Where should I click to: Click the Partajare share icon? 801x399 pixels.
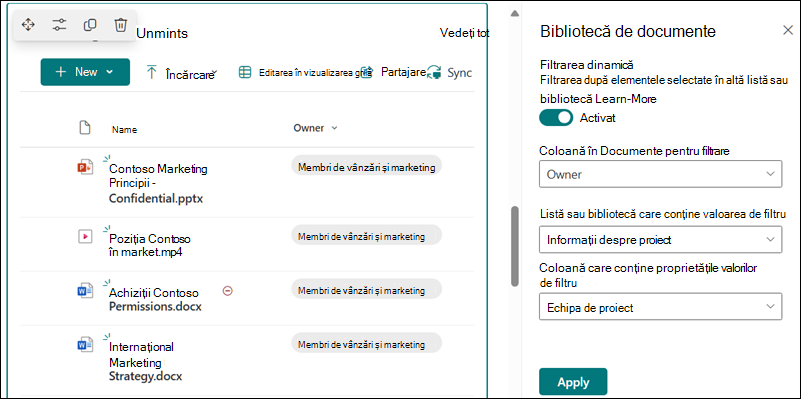click(367, 73)
